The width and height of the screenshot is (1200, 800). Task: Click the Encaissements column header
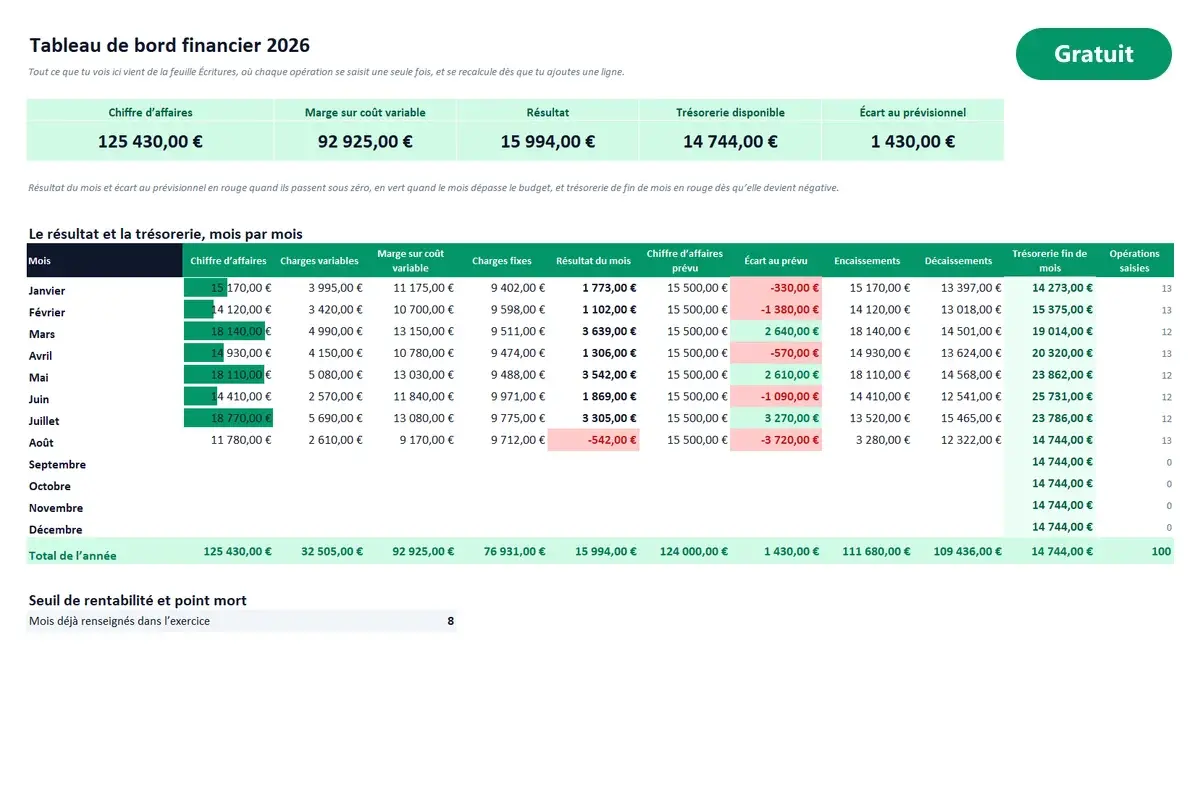[867, 260]
